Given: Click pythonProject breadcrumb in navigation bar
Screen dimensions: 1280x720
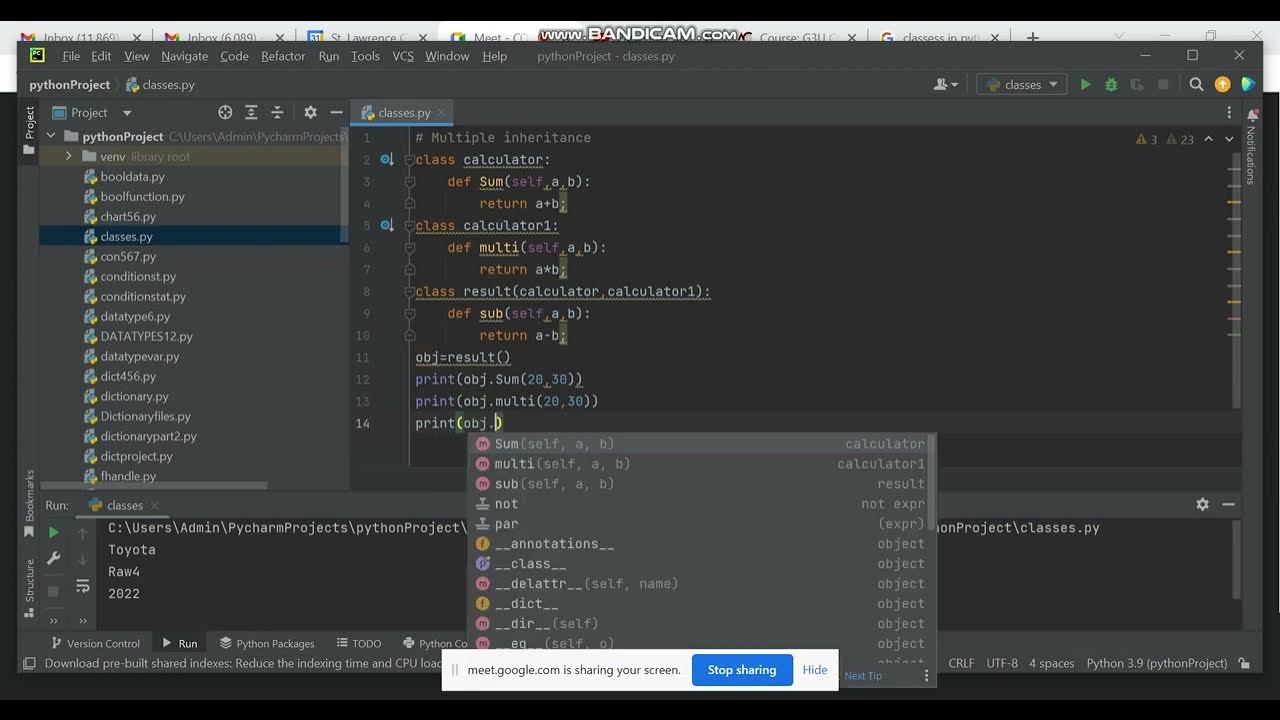Looking at the screenshot, I should [69, 85].
